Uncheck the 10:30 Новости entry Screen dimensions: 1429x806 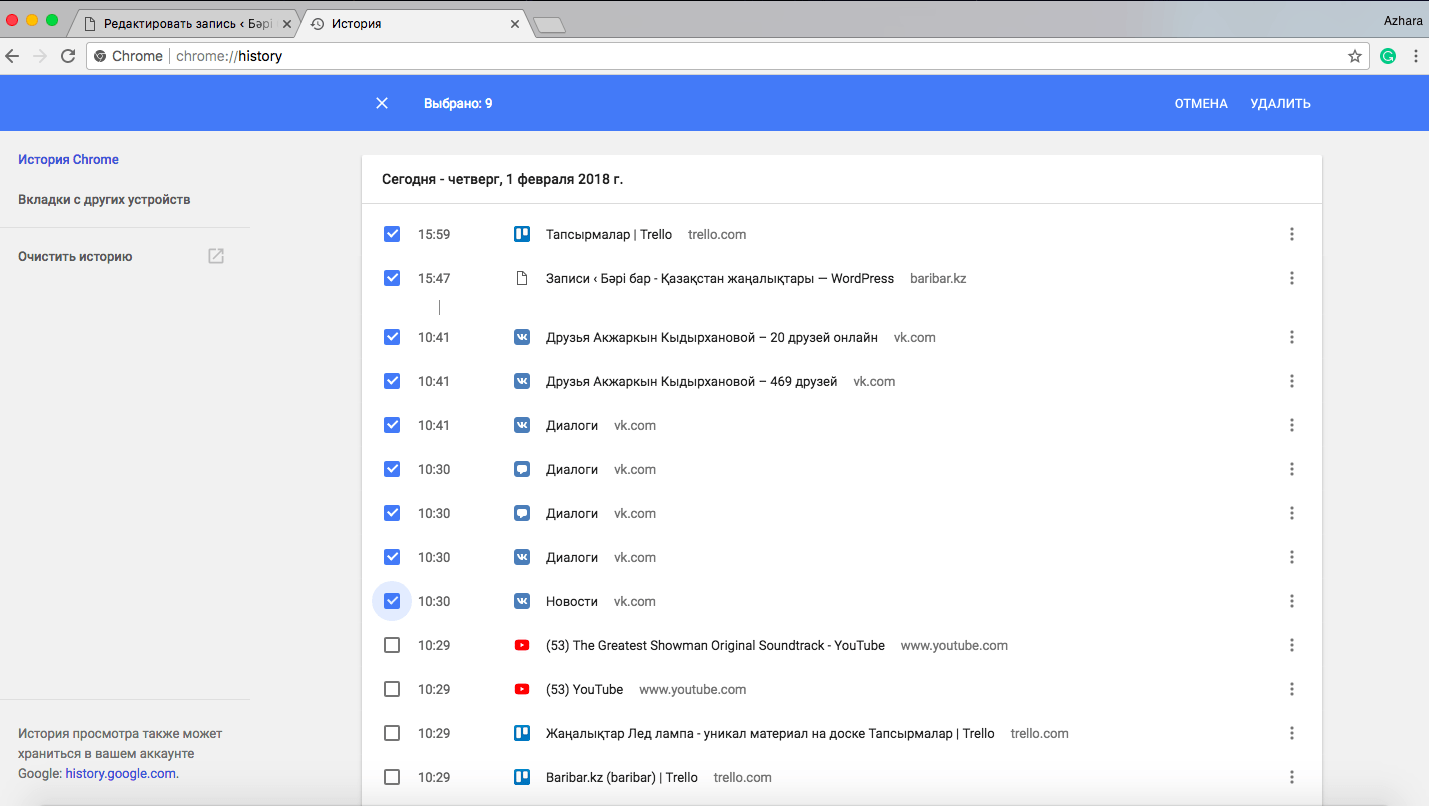[x=392, y=601]
